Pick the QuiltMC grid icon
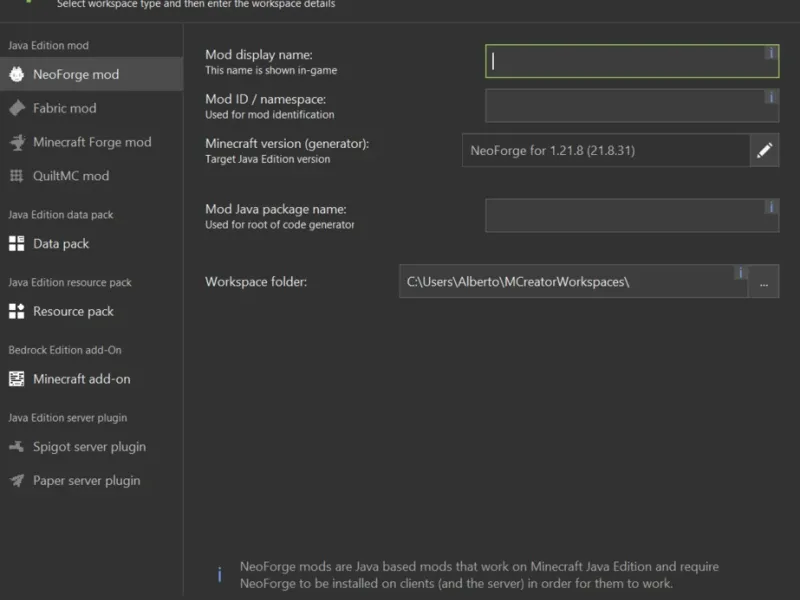The image size is (800, 600). (16, 176)
